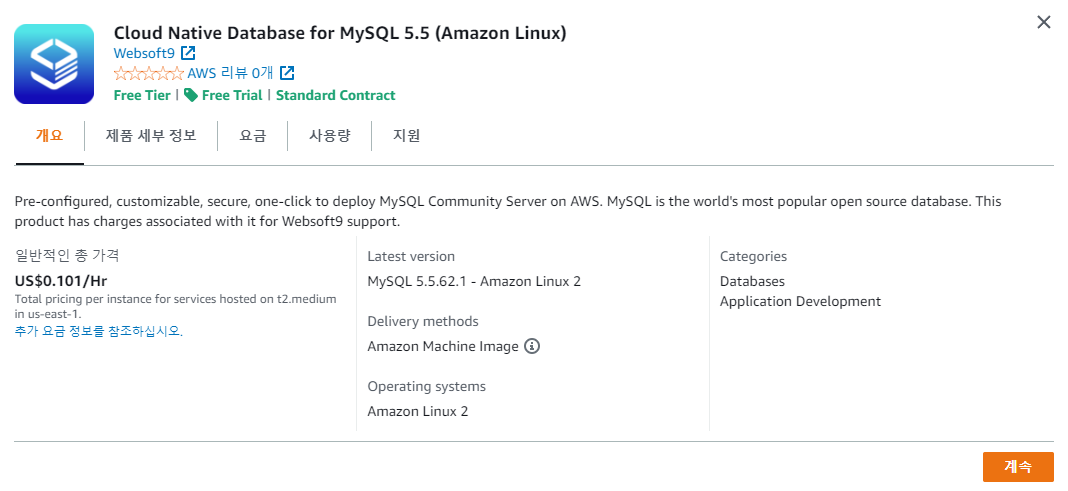Click the info icon beside Amazon Machine Image
The height and width of the screenshot is (491, 1068).
pos(532,346)
